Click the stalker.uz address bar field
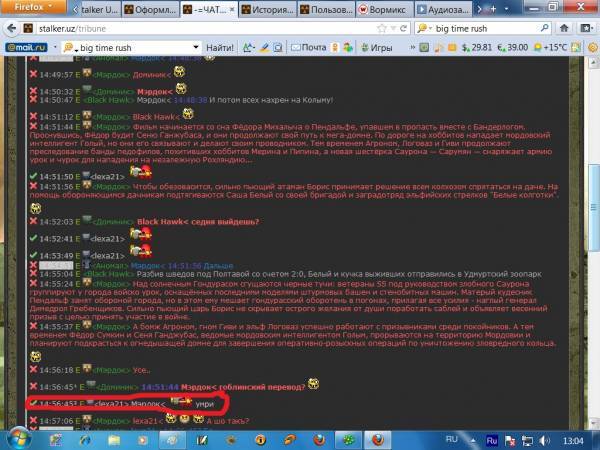The width and height of the screenshot is (600, 450). click(x=200, y=27)
